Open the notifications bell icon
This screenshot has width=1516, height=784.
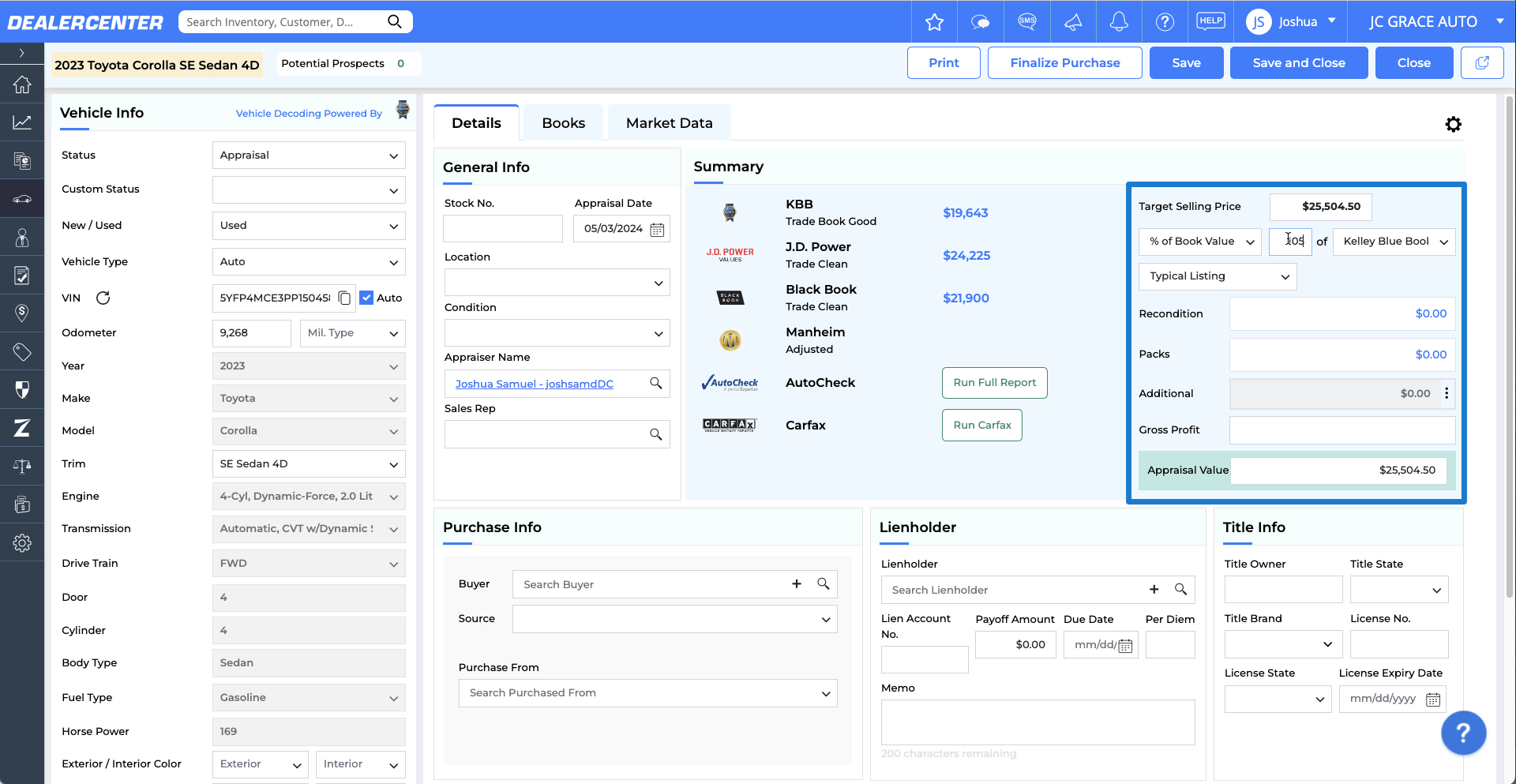click(x=1119, y=22)
